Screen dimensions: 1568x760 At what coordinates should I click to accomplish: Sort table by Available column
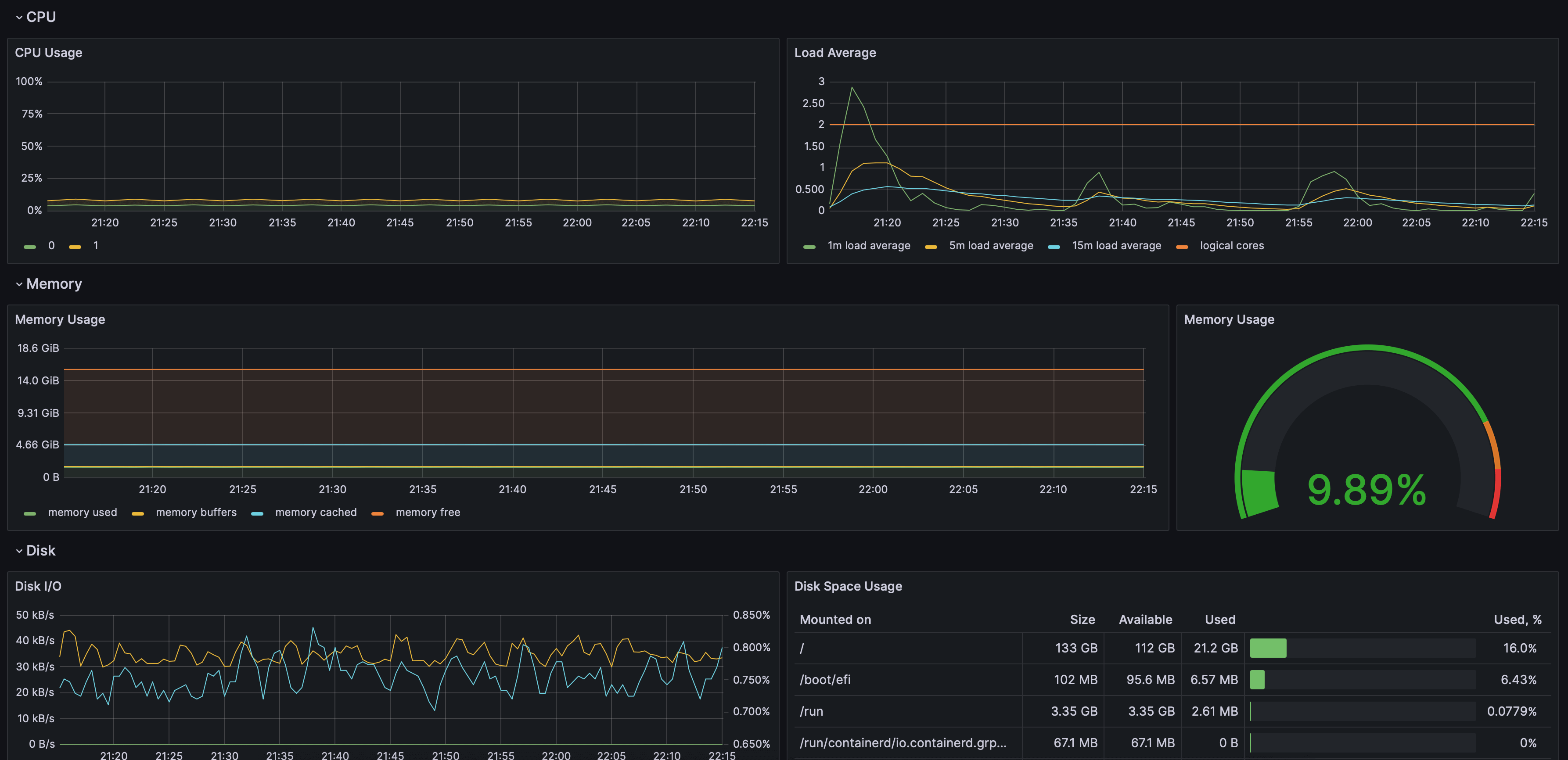click(x=1146, y=620)
